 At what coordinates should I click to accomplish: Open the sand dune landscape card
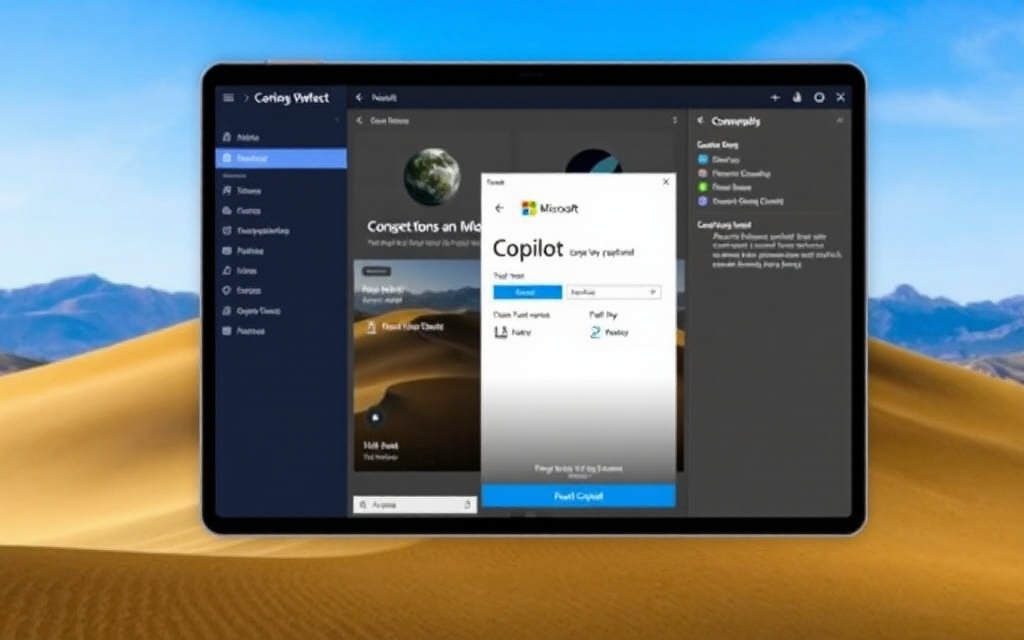[418, 364]
